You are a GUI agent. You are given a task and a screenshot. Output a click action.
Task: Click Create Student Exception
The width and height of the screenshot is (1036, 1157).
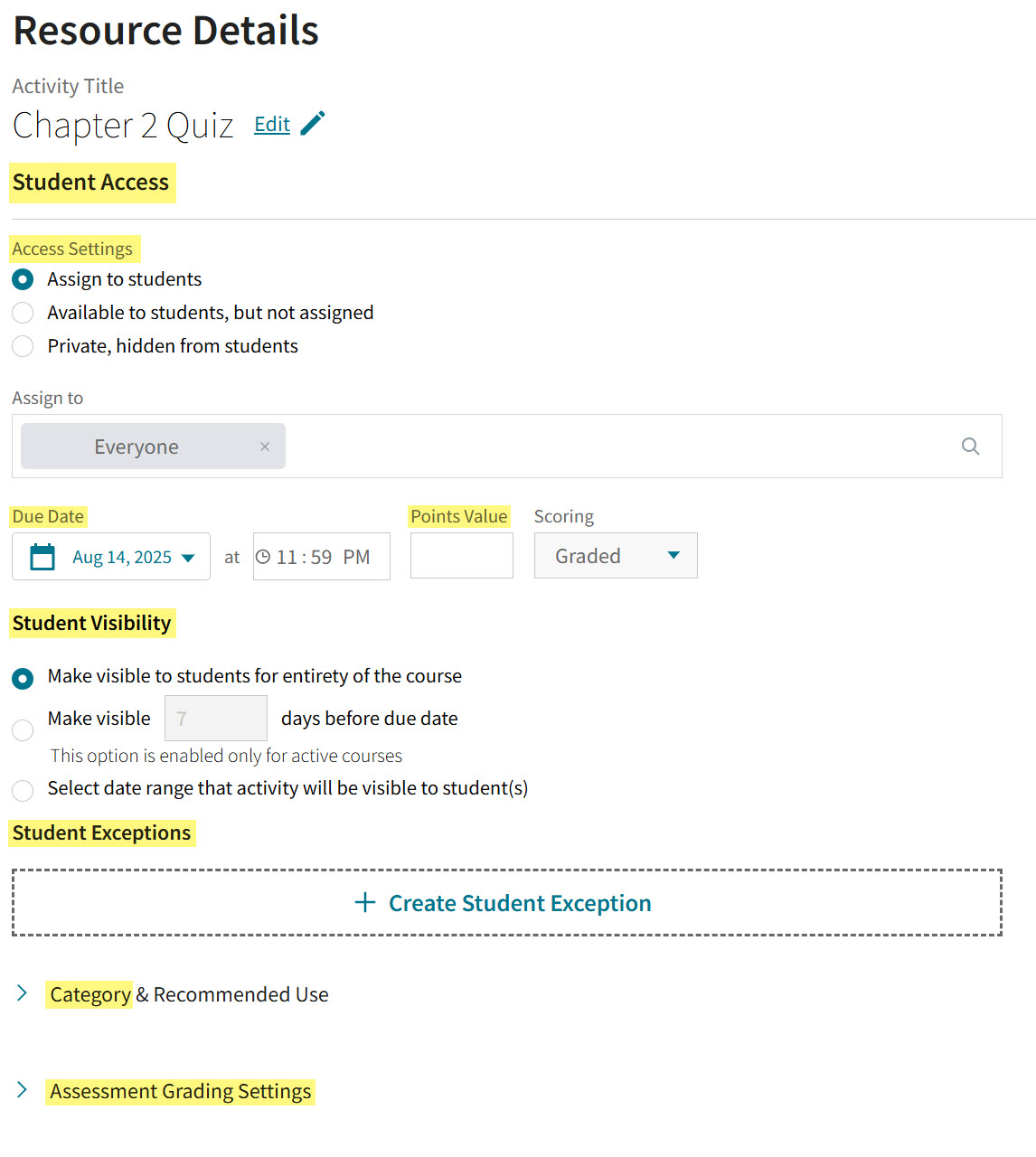tap(519, 902)
